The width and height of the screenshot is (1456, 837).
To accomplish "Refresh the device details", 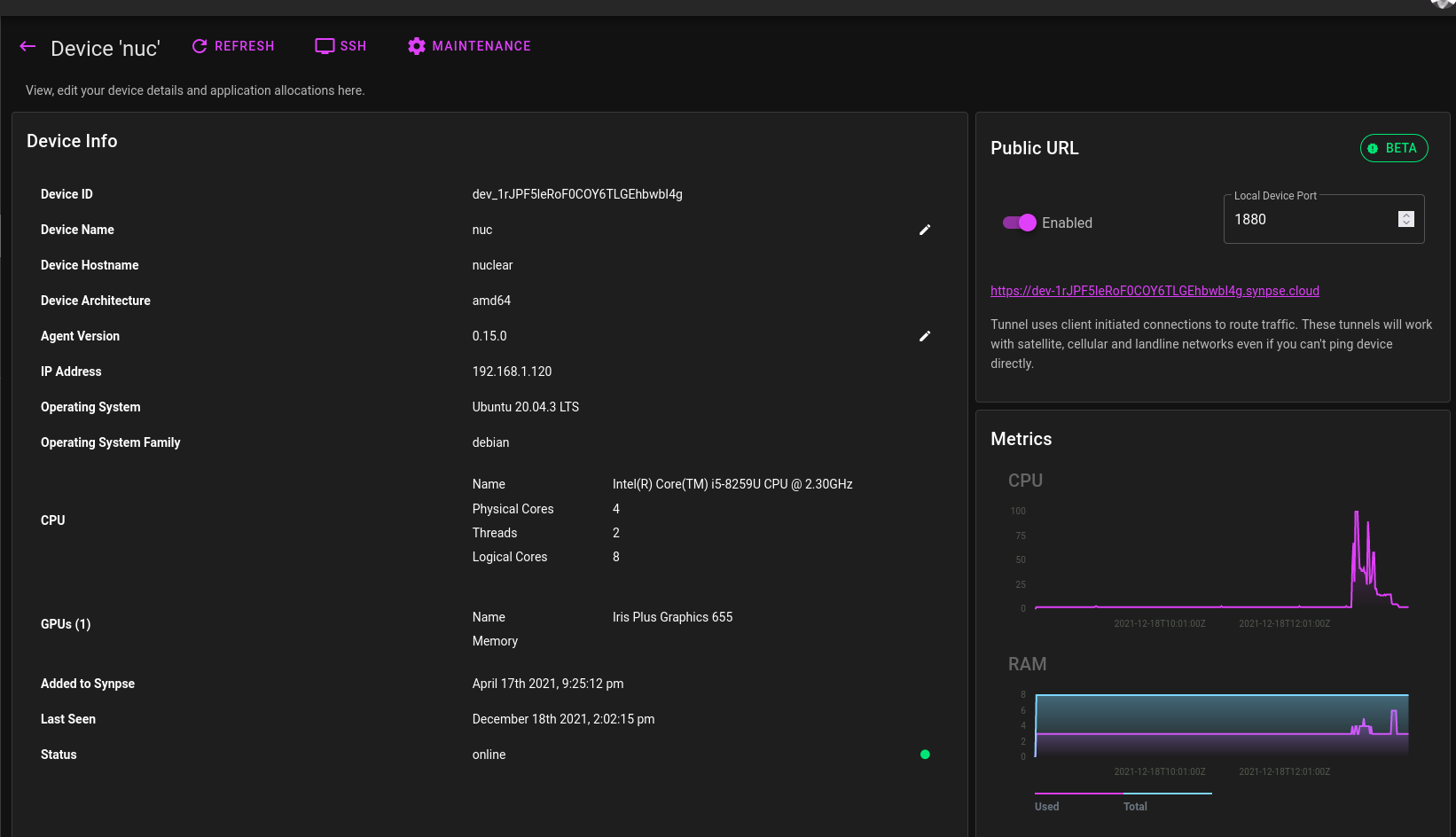I will [x=233, y=46].
